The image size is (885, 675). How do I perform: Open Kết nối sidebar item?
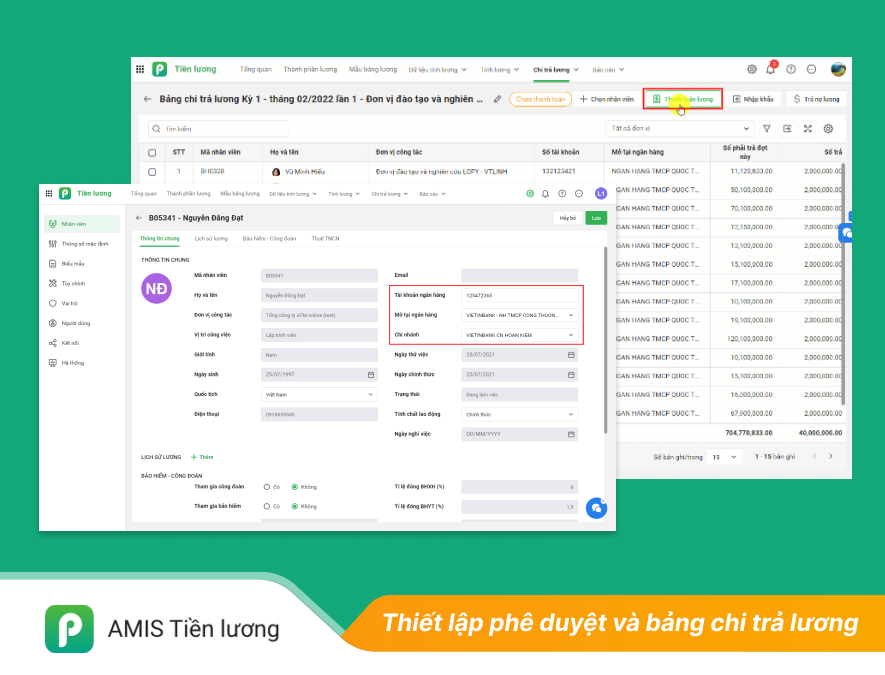pos(82,343)
